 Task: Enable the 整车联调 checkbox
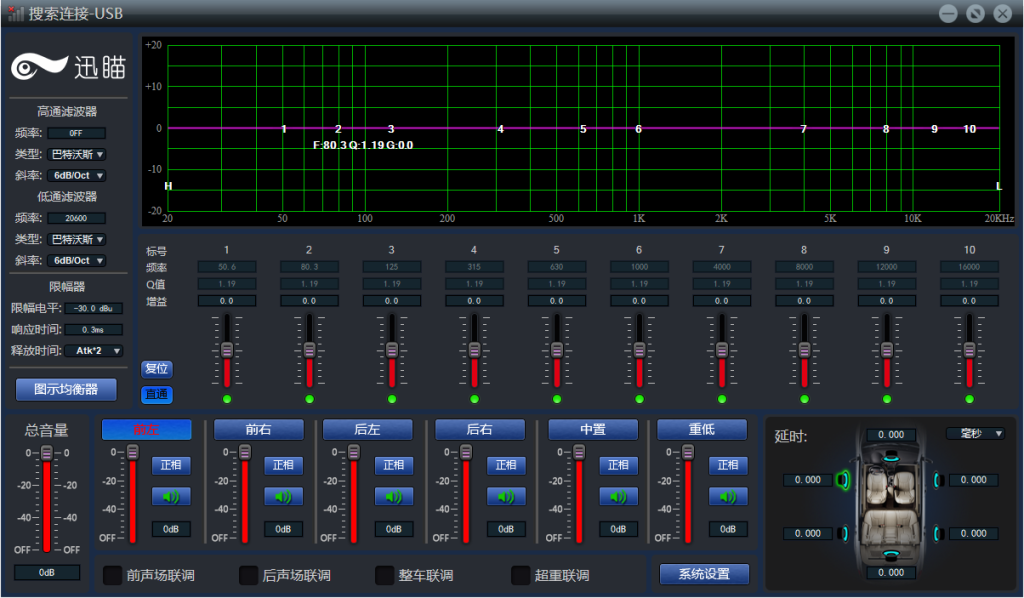click(385, 575)
